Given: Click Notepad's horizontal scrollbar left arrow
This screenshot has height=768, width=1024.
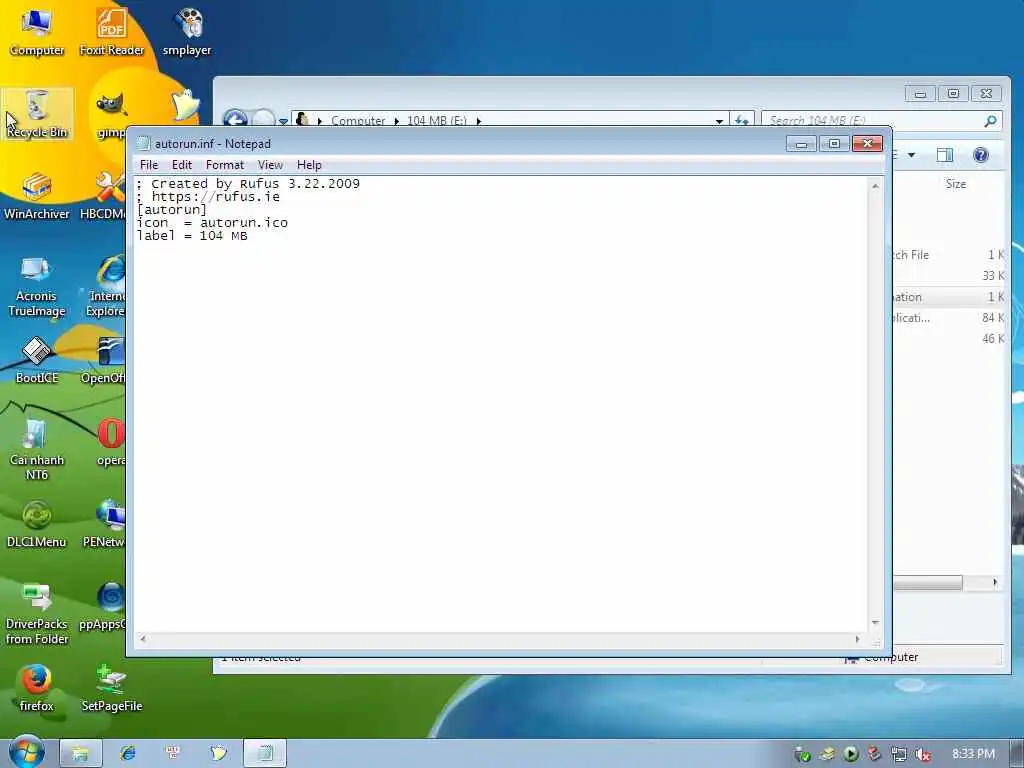Looking at the screenshot, I should point(142,639).
